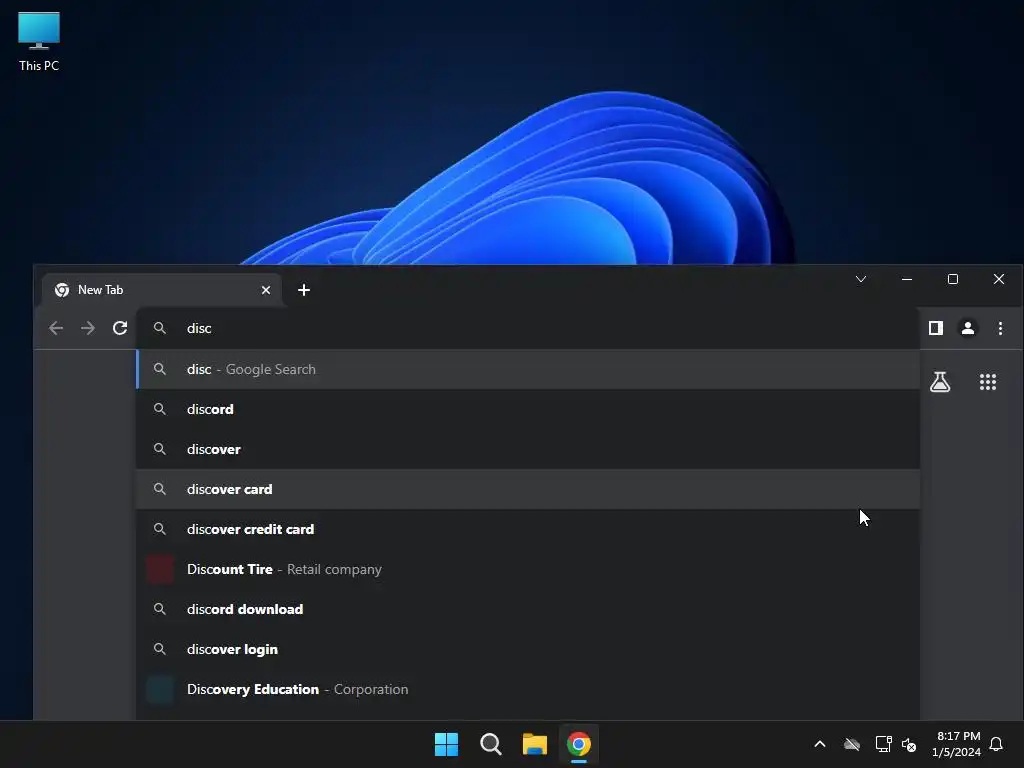
Task: Choose discord download suggestion
Action: [x=528, y=609]
